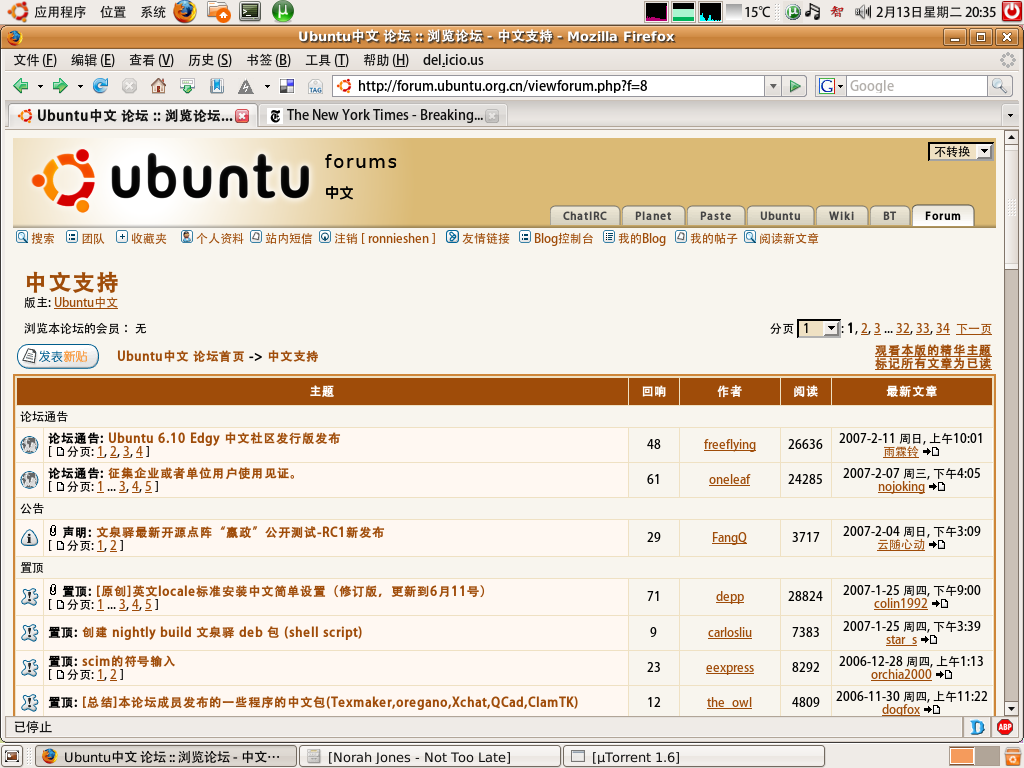Click the downloads icon next to Home
Screen dimensions: 1024x768
coord(187,86)
